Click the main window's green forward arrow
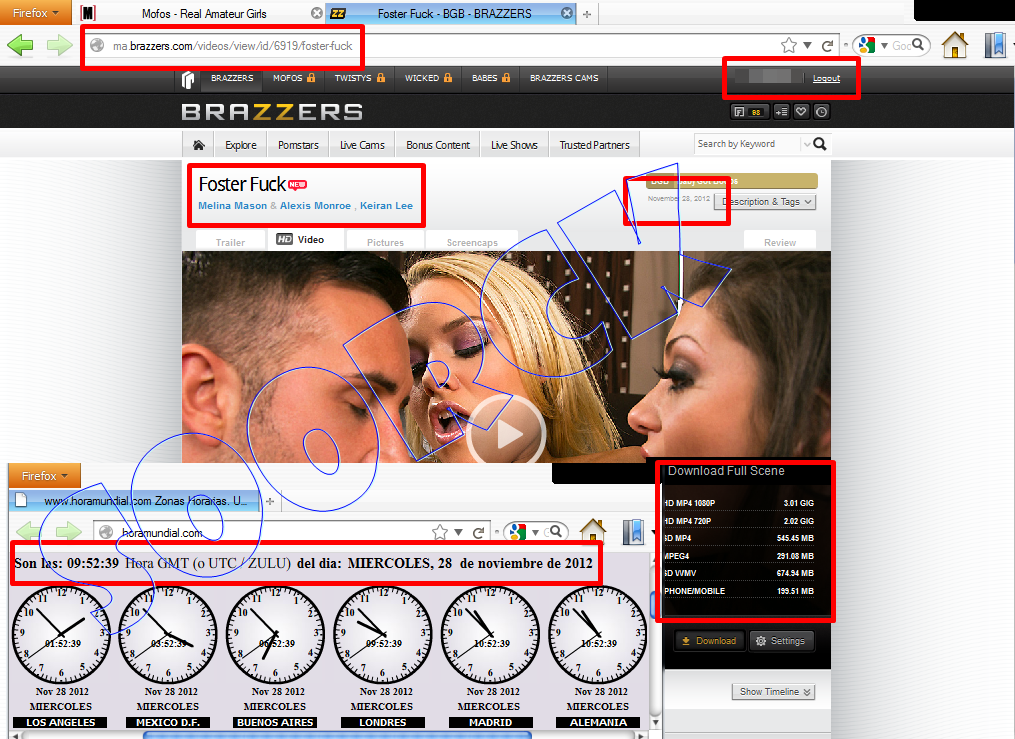This screenshot has height=739, width=1015. click(60, 45)
